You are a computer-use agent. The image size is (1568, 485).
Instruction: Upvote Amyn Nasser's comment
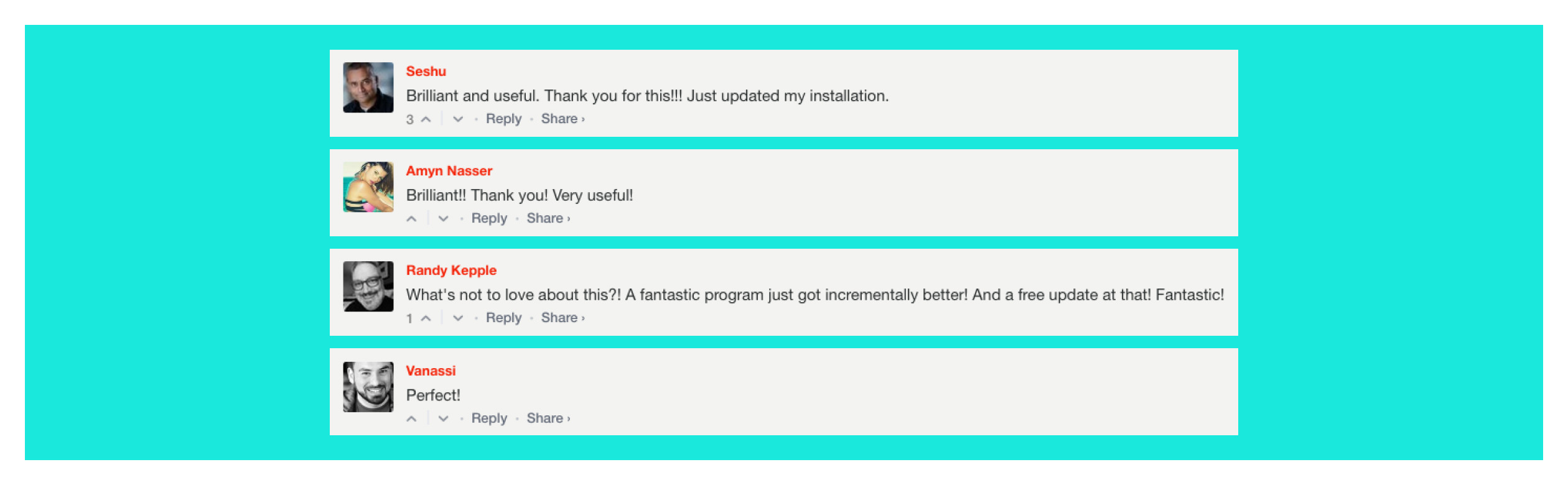pyautogui.click(x=411, y=218)
